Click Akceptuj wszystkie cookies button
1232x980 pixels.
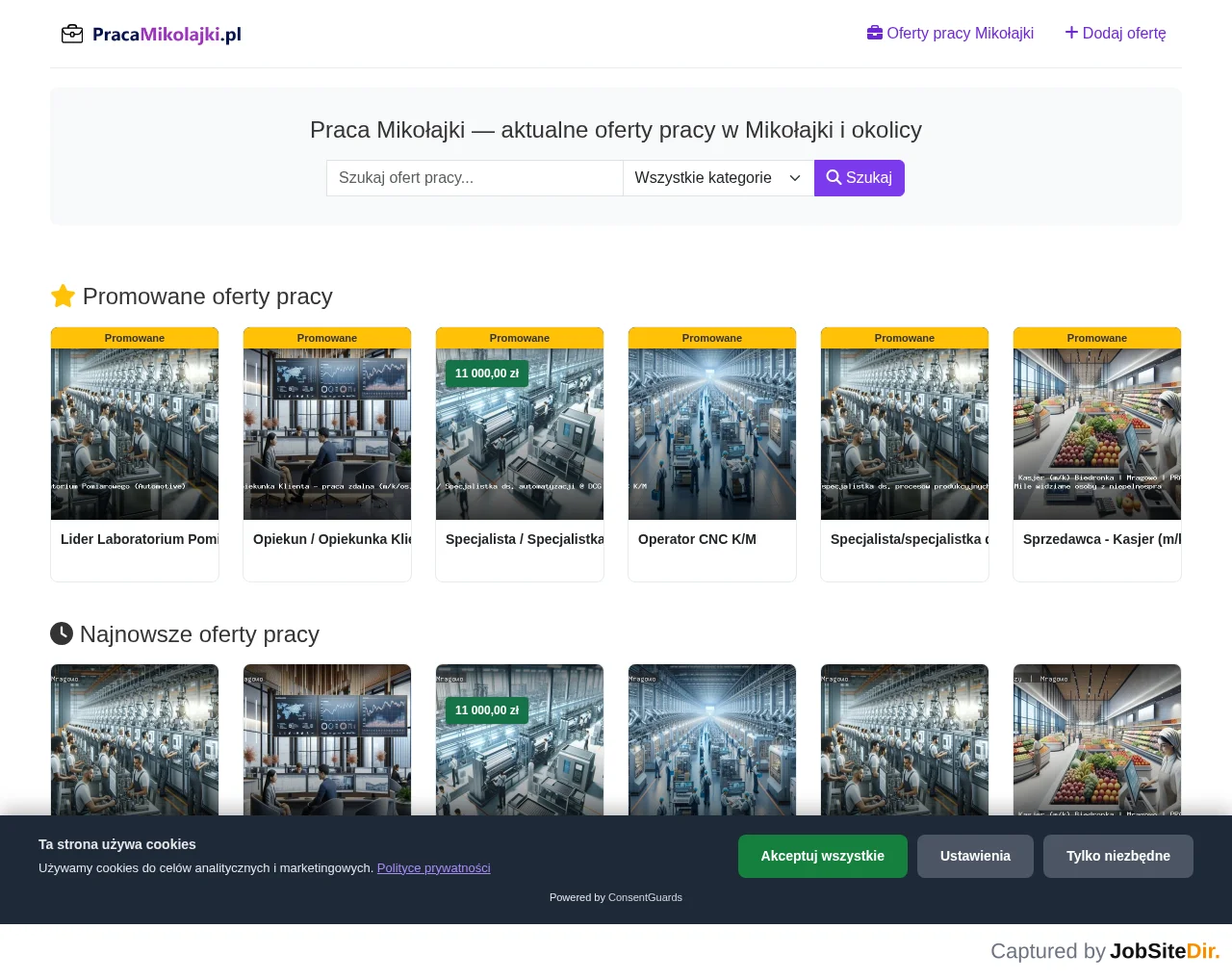[x=823, y=856]
